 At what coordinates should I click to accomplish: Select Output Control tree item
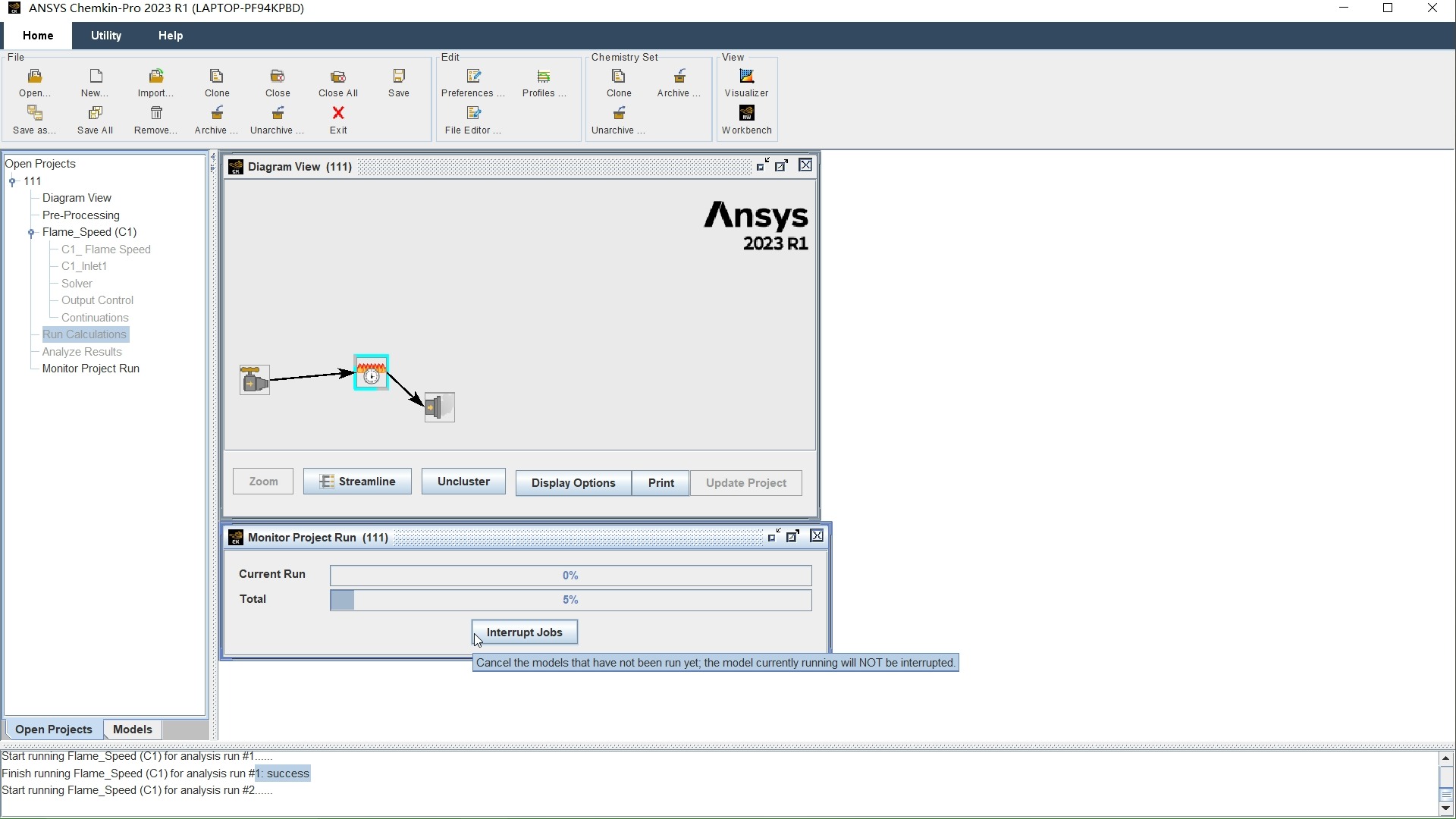click(97, 300)
